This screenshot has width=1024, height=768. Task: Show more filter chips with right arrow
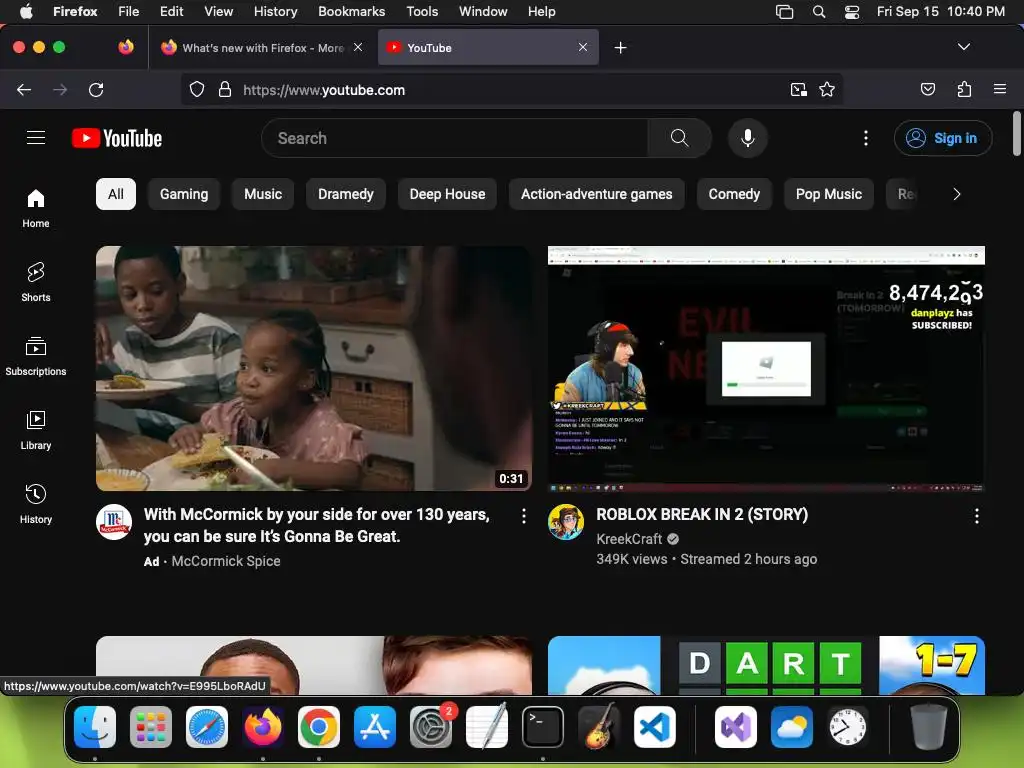[956, 194]
